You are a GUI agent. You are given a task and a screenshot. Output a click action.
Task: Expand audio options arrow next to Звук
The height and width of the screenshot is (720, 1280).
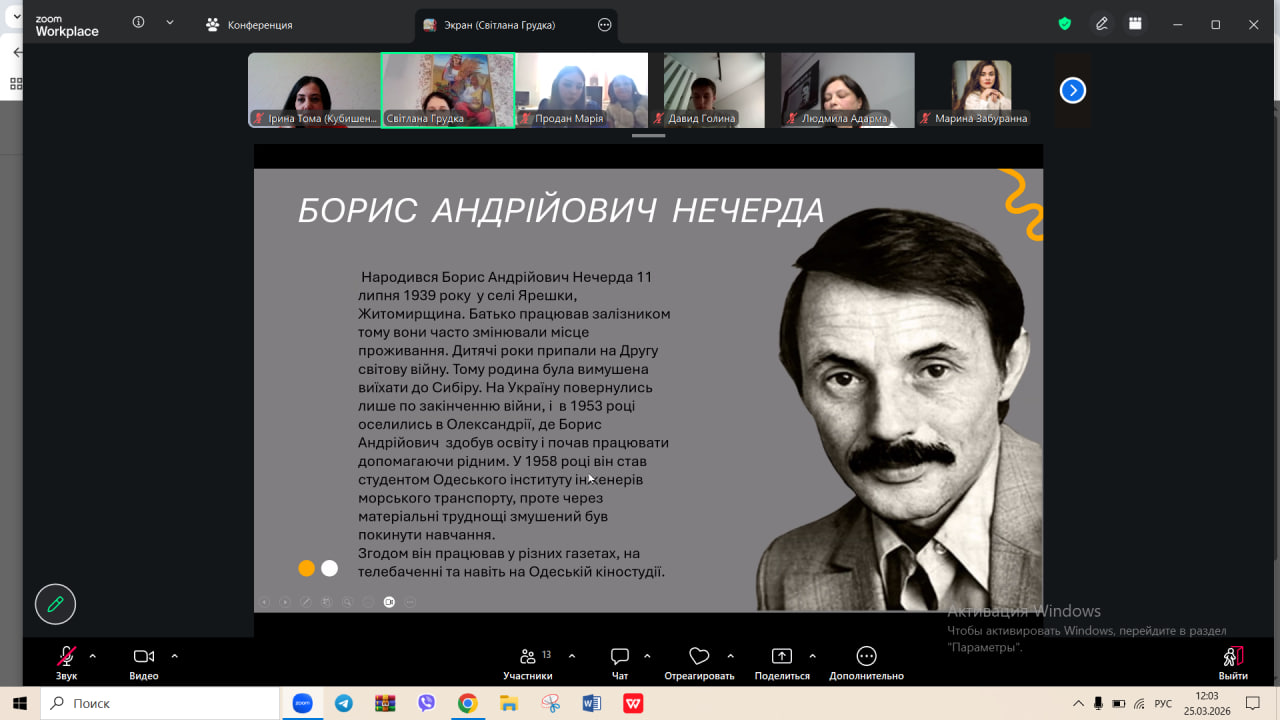93,656
